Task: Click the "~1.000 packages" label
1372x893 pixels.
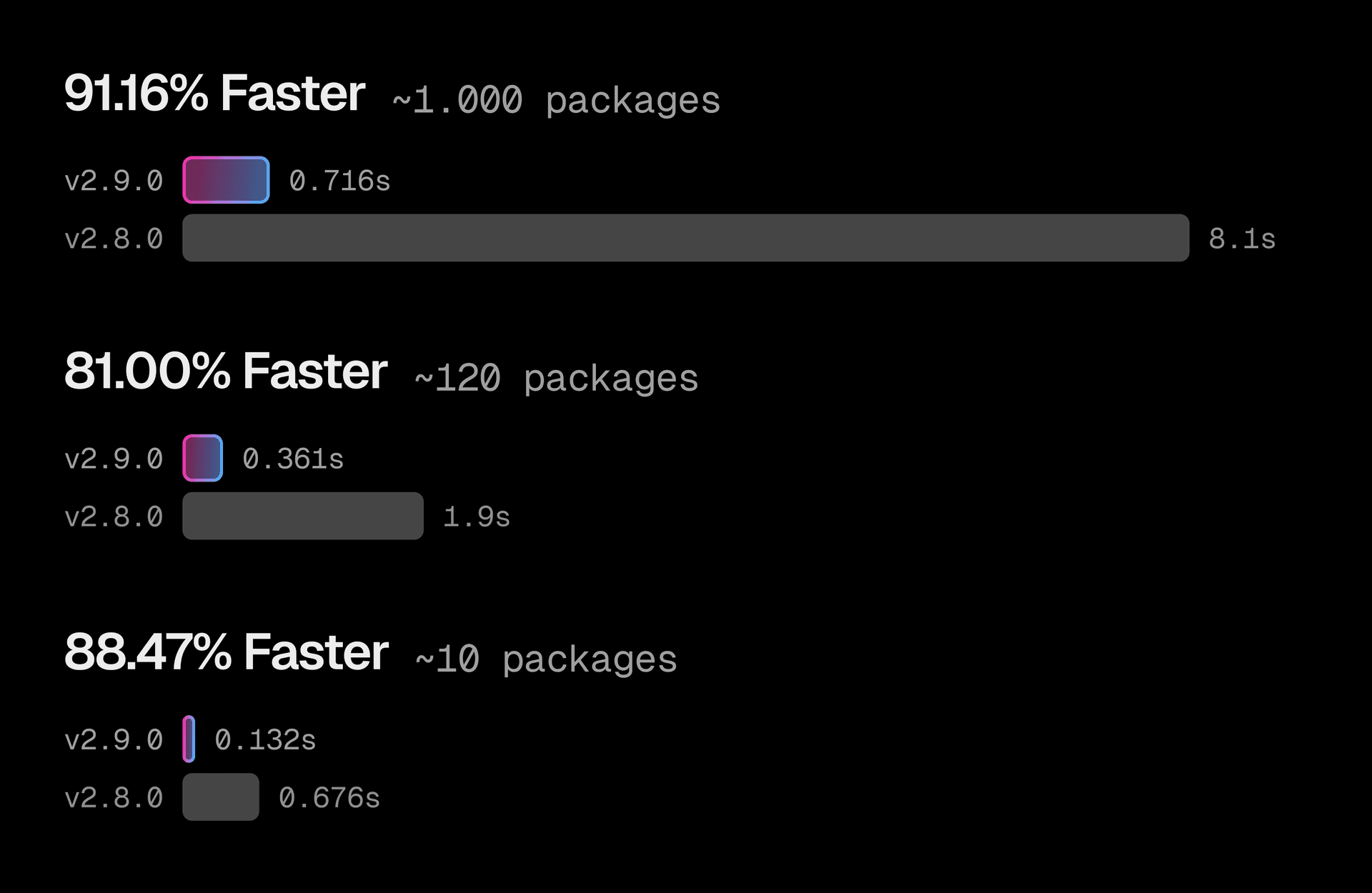Action: [556, 100]
